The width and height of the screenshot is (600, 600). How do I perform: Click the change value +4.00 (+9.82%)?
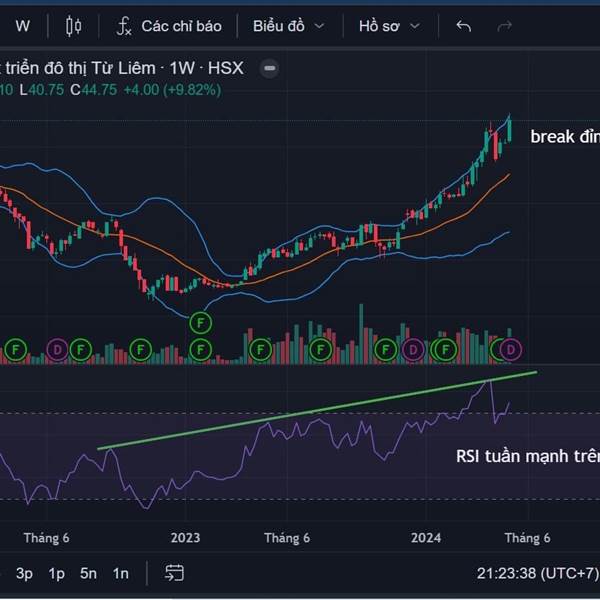pyautogui.click(x=172, y=90)
